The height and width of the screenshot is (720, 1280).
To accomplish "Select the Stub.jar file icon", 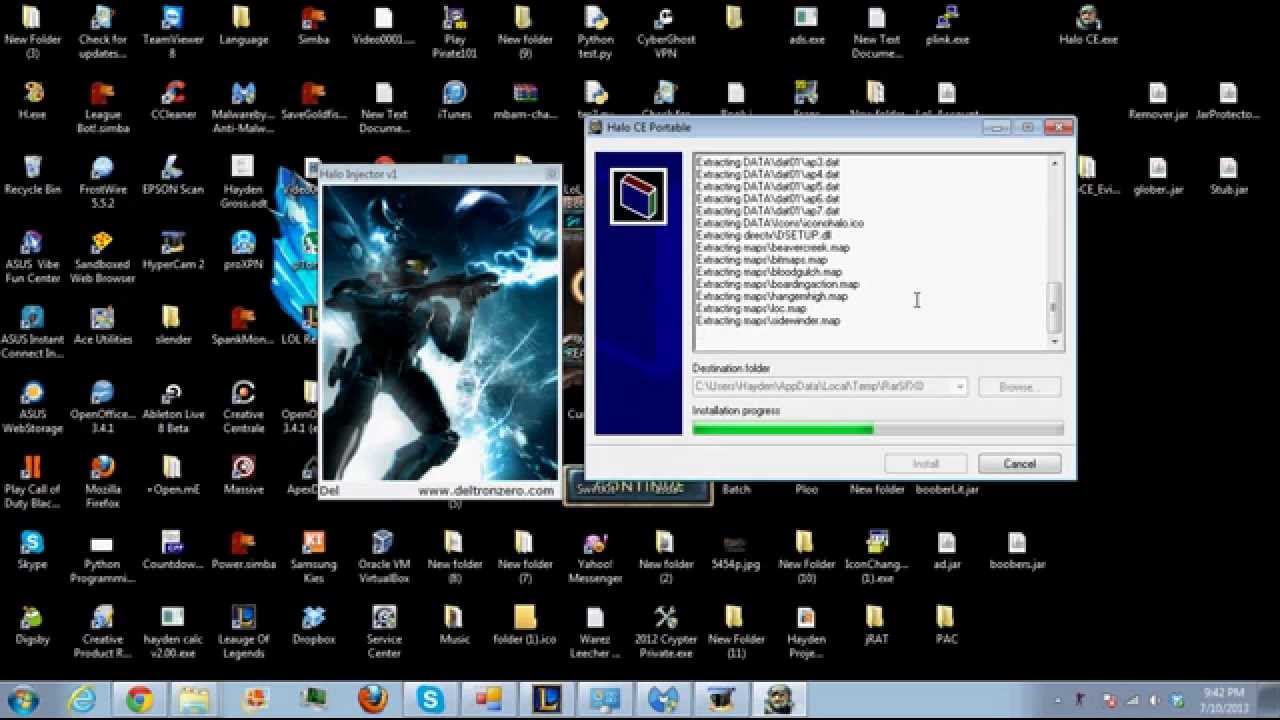I will pyautogui.click(x=1228, y=176).
